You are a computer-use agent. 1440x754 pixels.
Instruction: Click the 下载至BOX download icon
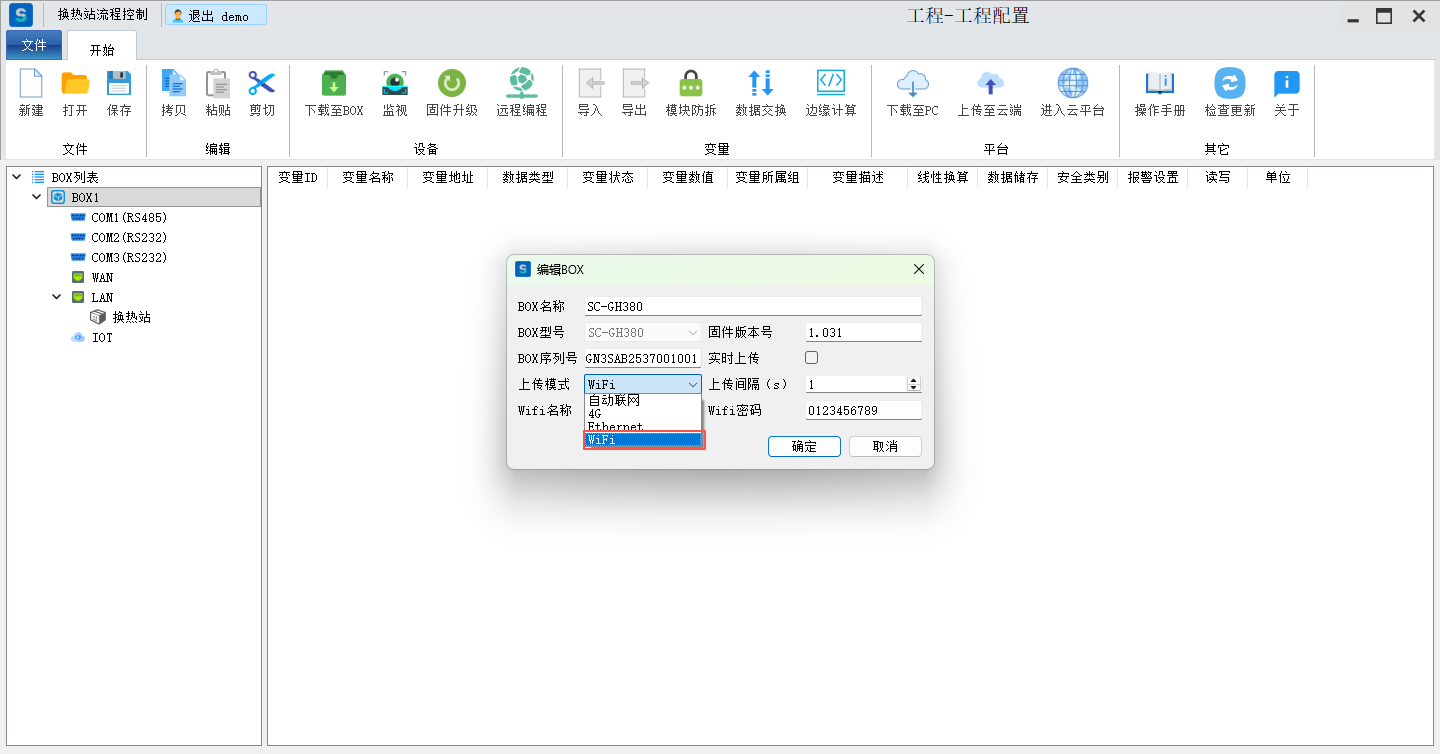coord(333,84)
